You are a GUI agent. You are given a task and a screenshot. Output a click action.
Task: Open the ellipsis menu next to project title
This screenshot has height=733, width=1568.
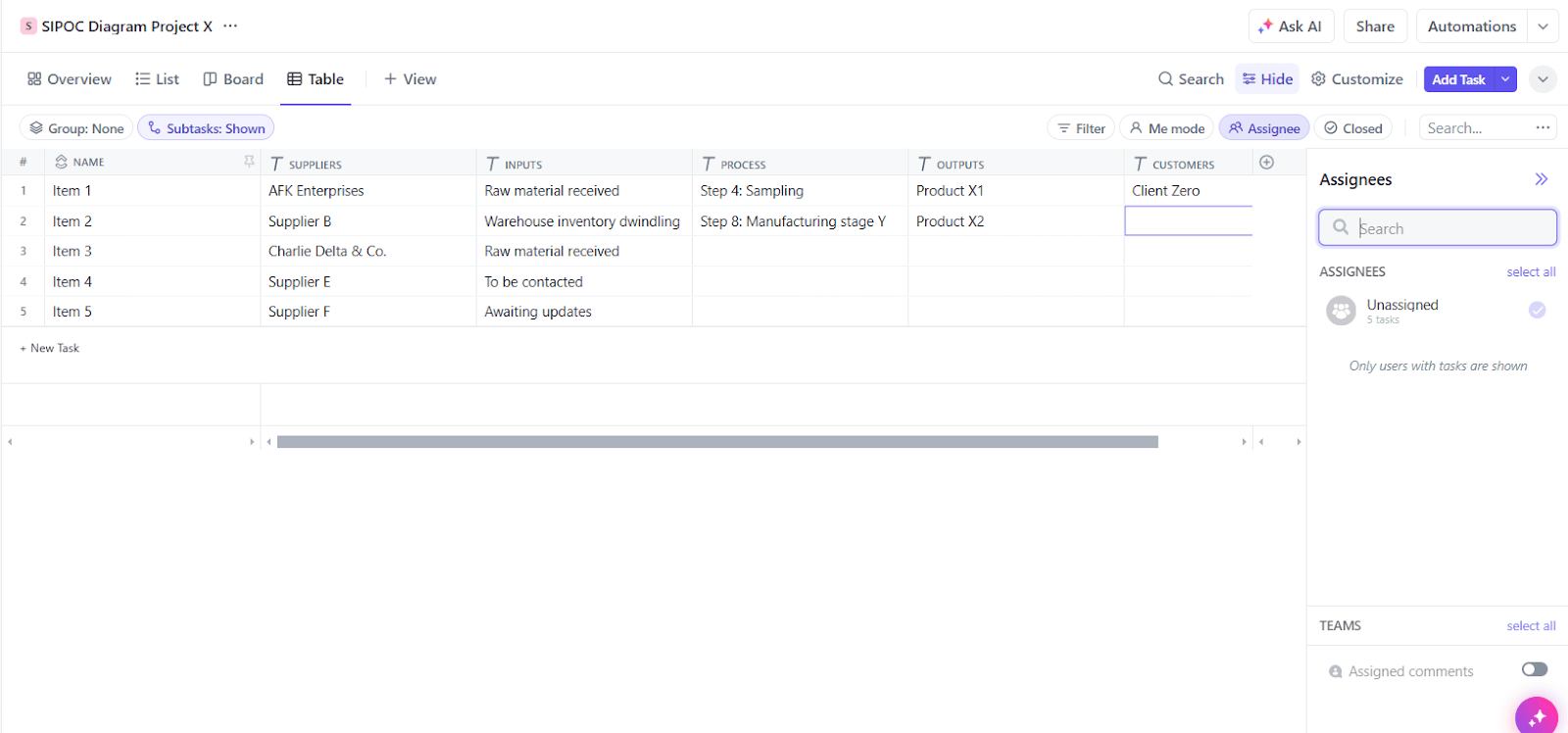pyautogui.click(x=230, y=26)
